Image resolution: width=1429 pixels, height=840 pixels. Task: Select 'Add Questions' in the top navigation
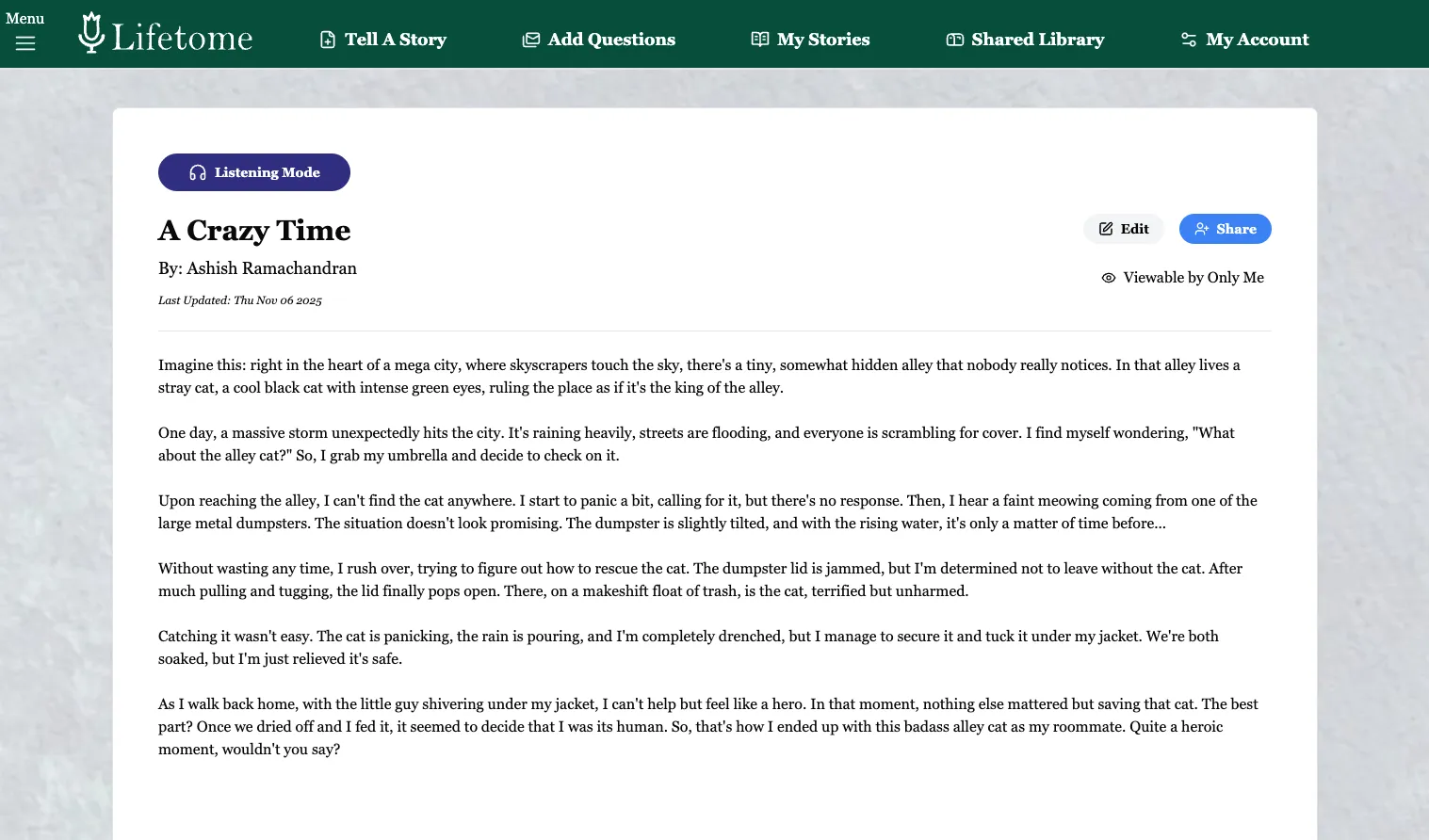pos(611,40)
